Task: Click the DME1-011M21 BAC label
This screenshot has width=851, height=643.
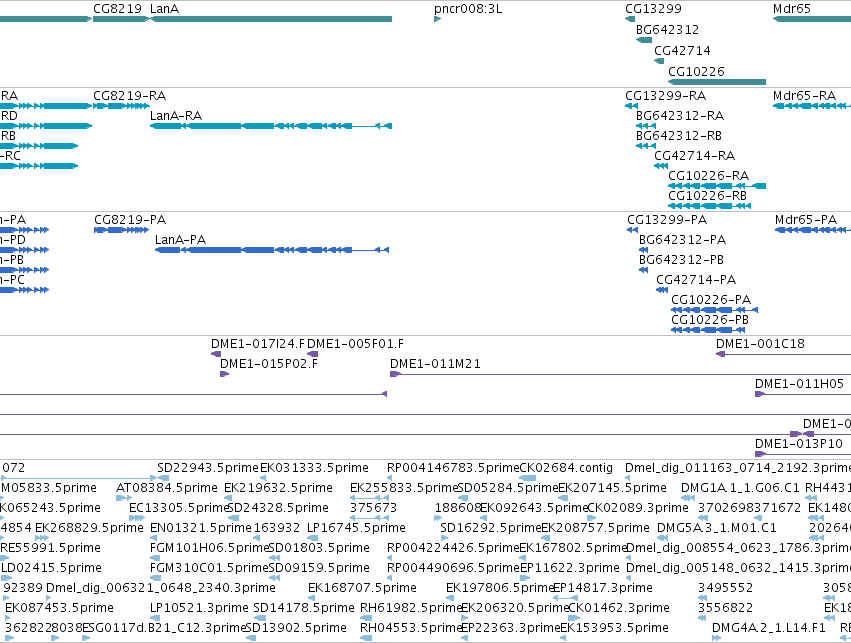Action: tap(435, 364)
